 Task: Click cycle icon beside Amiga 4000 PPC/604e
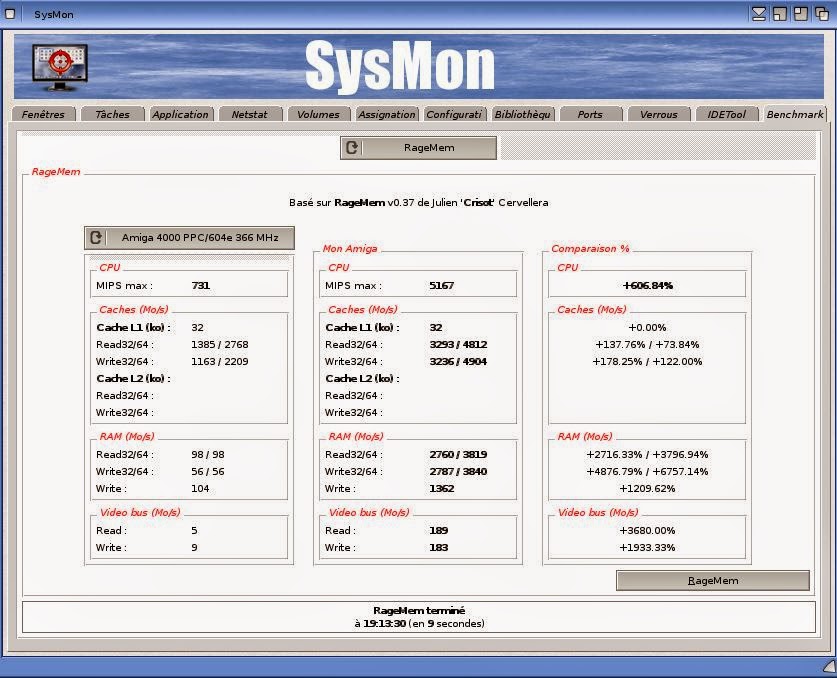pos(96,238)
